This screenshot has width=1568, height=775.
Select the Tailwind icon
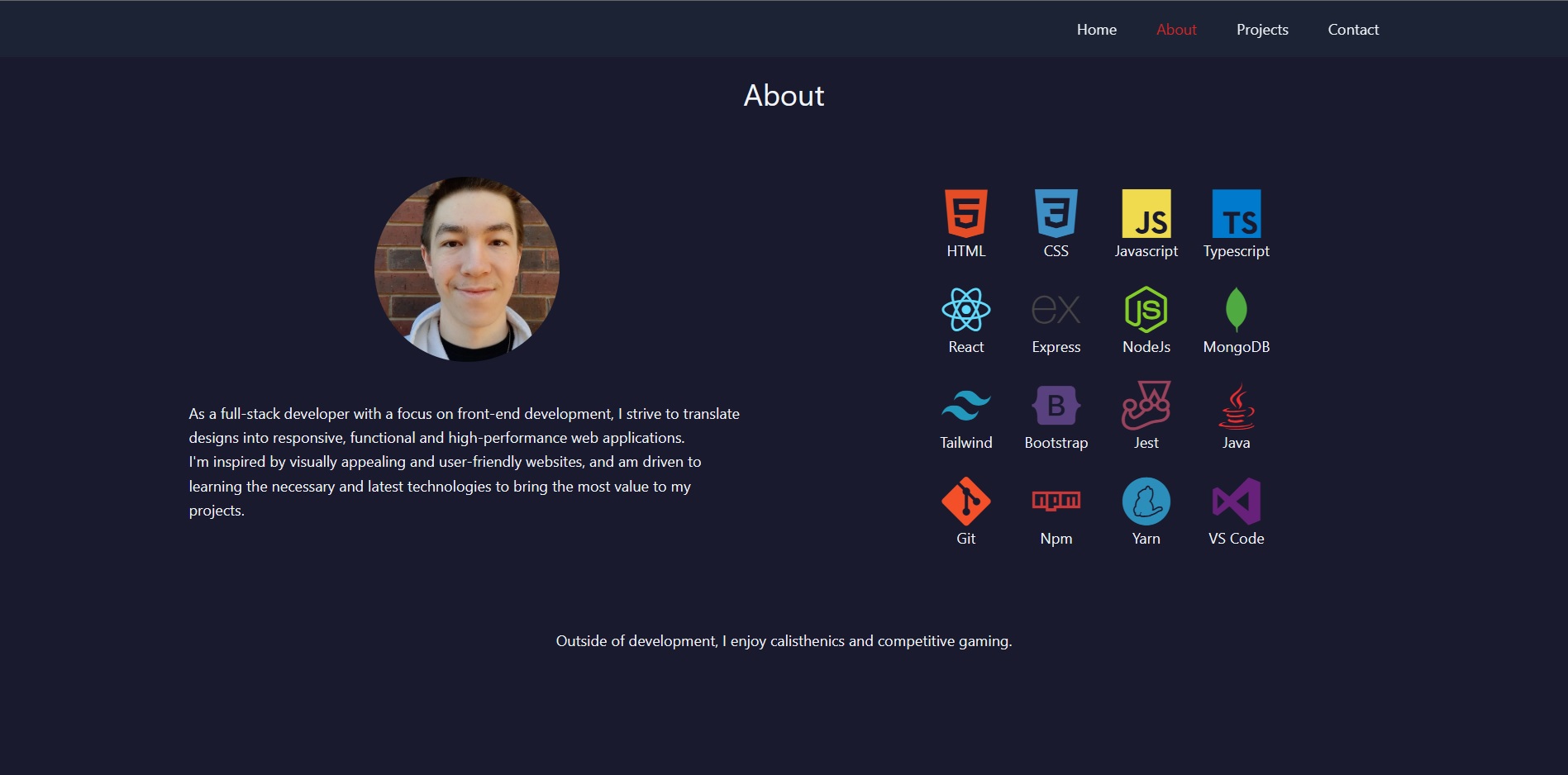click(x=965, y=406)
